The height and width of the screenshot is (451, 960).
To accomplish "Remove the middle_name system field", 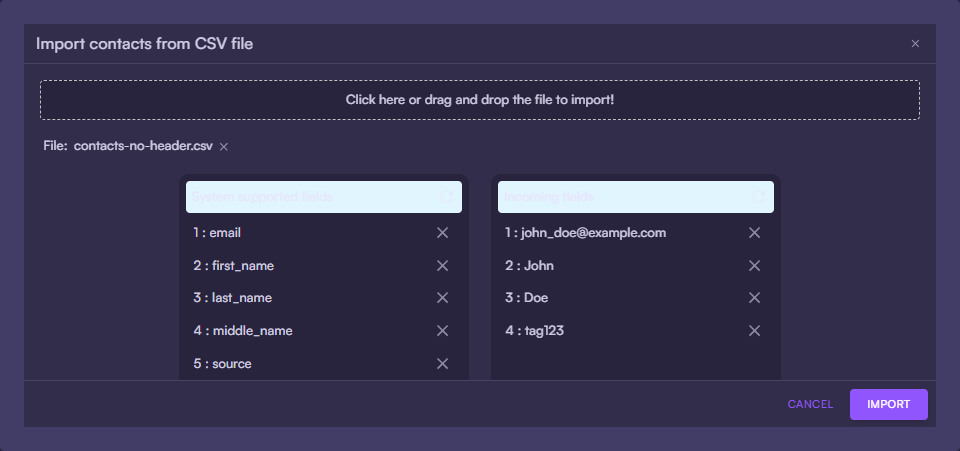I will [442, 331].
